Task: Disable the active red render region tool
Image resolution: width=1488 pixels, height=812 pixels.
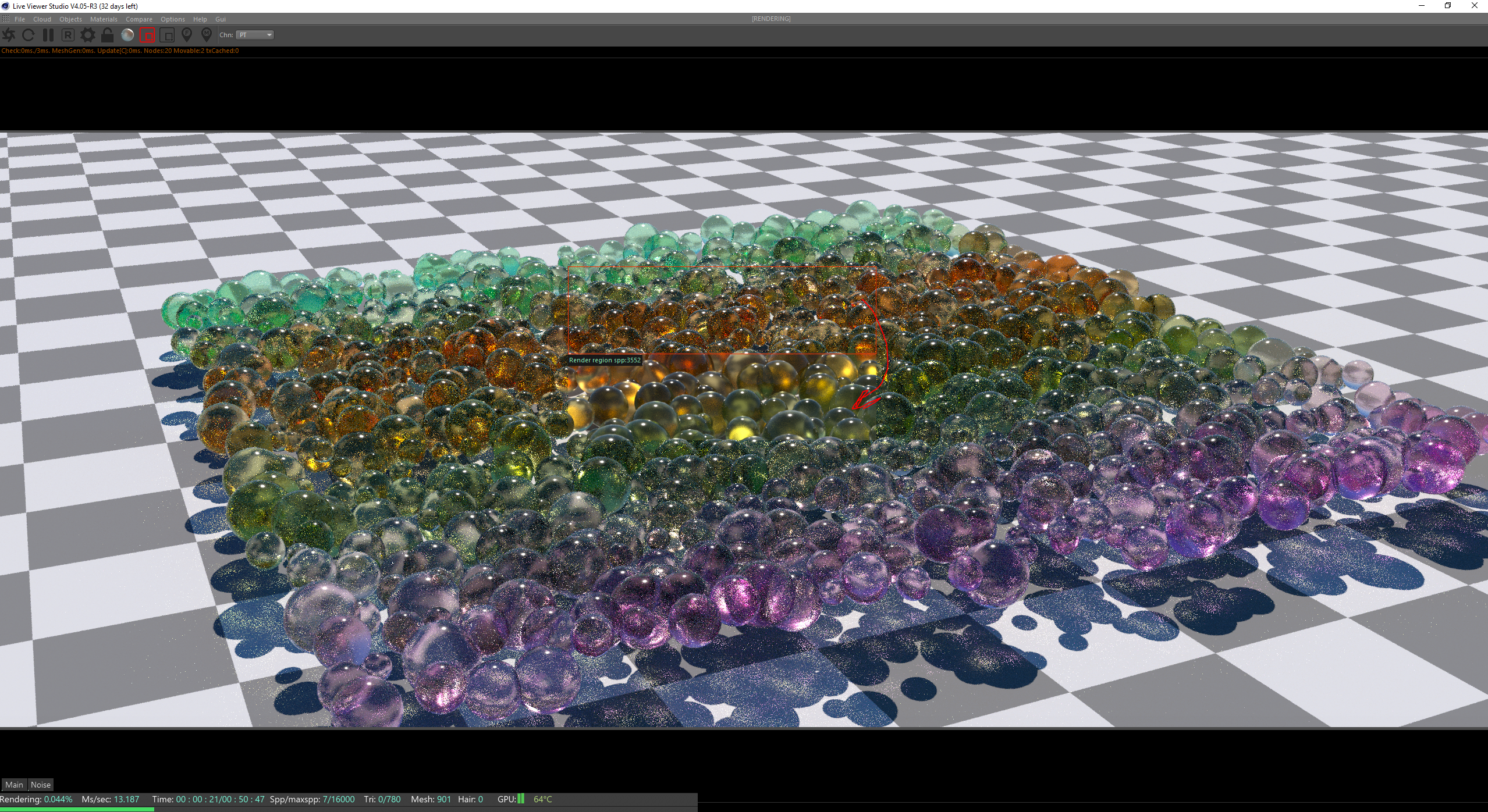Action: click(147, 35)
